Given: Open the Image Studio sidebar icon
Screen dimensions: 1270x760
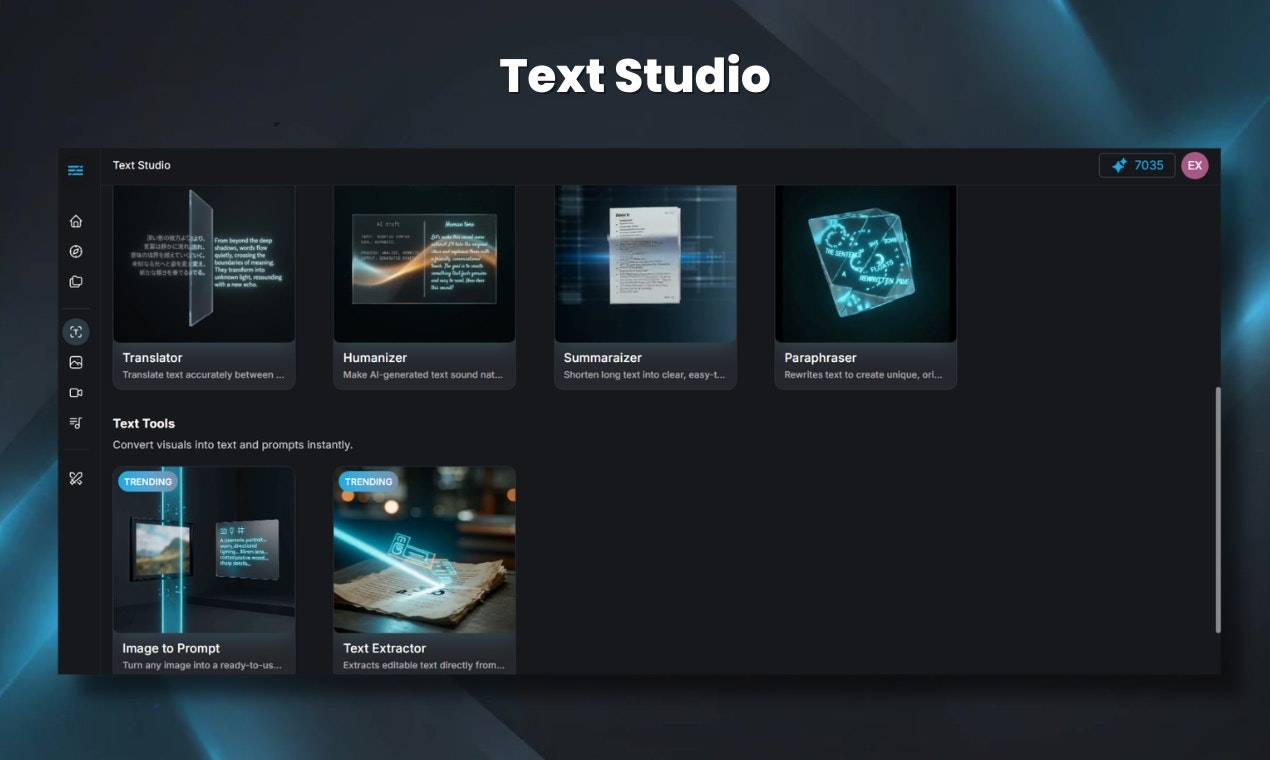Looking at the screenshot, I should (75, 361).
